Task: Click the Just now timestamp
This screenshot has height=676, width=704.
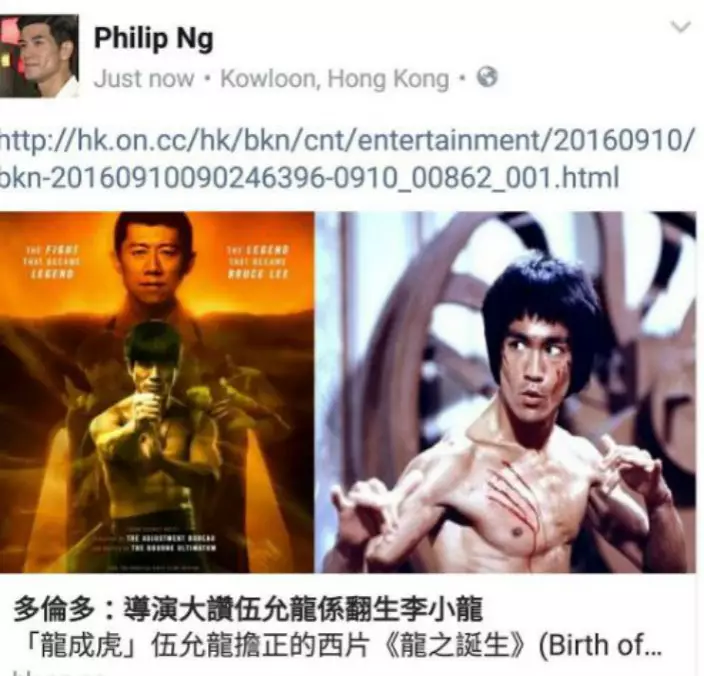Action: 144,79
